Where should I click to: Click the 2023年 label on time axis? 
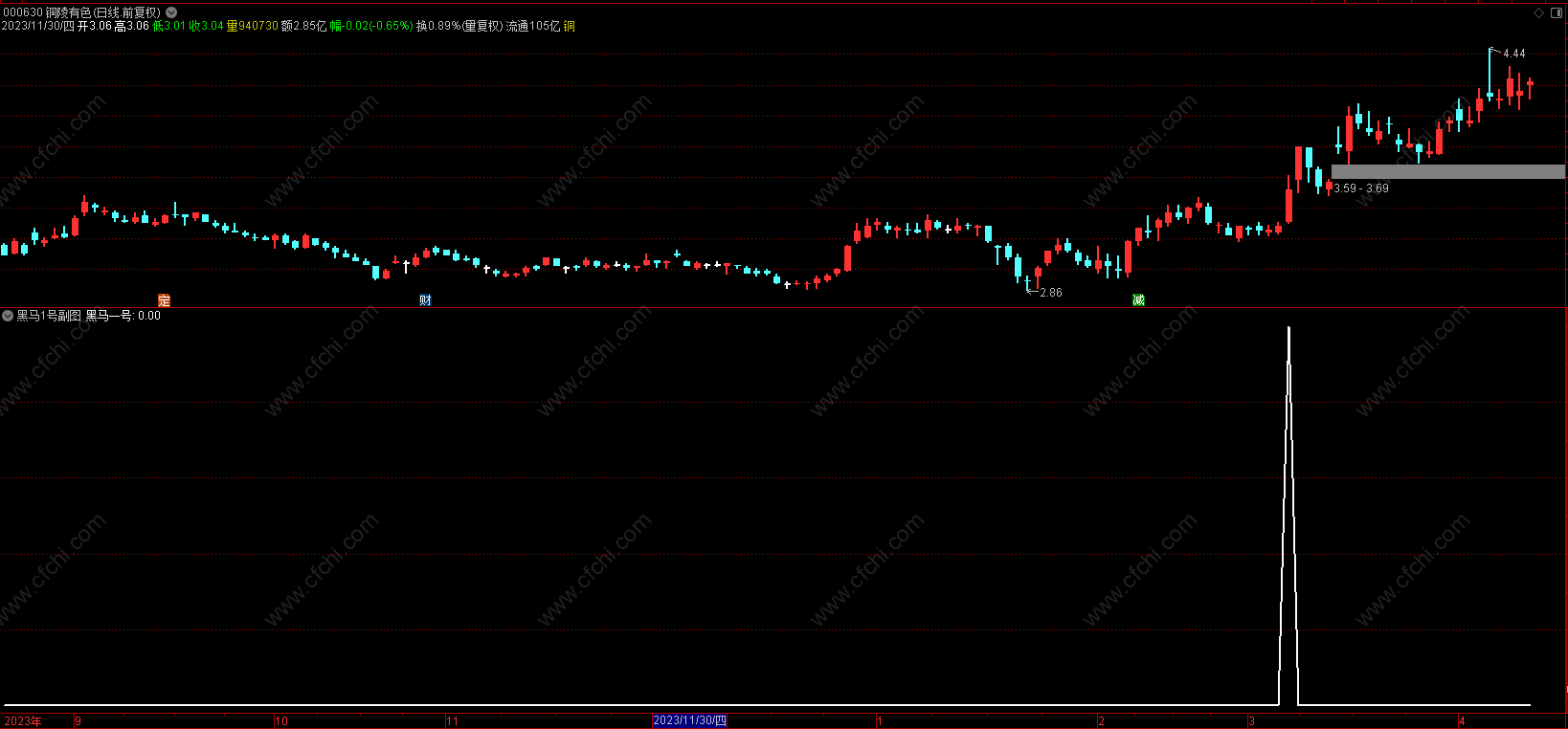coord(23,721)
